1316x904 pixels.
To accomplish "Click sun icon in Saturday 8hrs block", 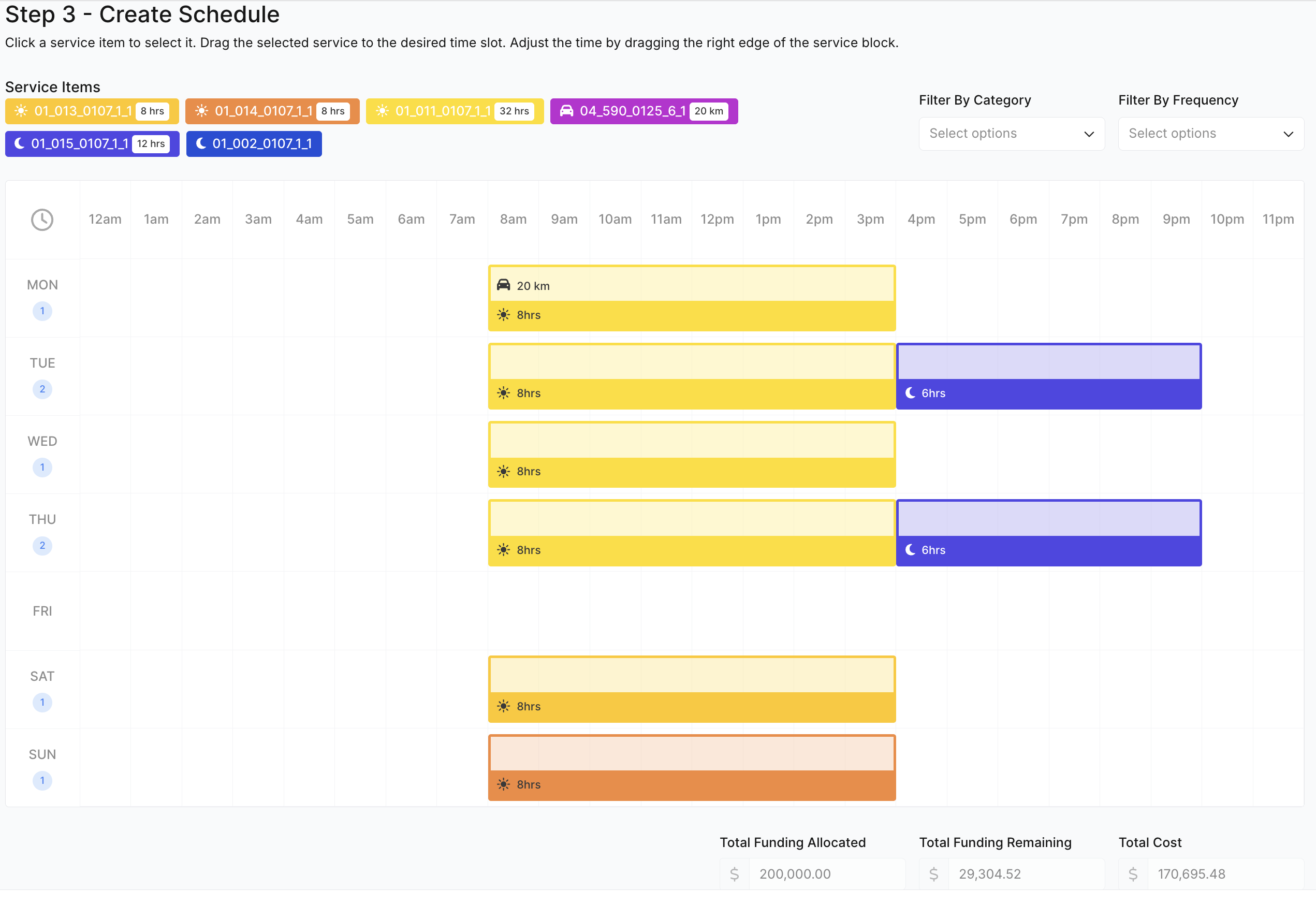I will [503, 707].
